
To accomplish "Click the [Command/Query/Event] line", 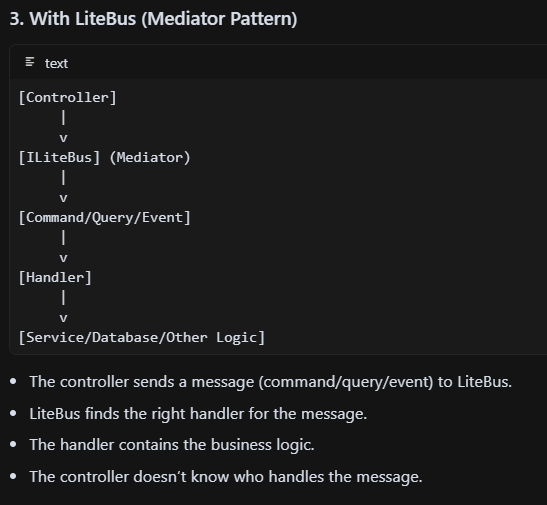I will 104,218.
